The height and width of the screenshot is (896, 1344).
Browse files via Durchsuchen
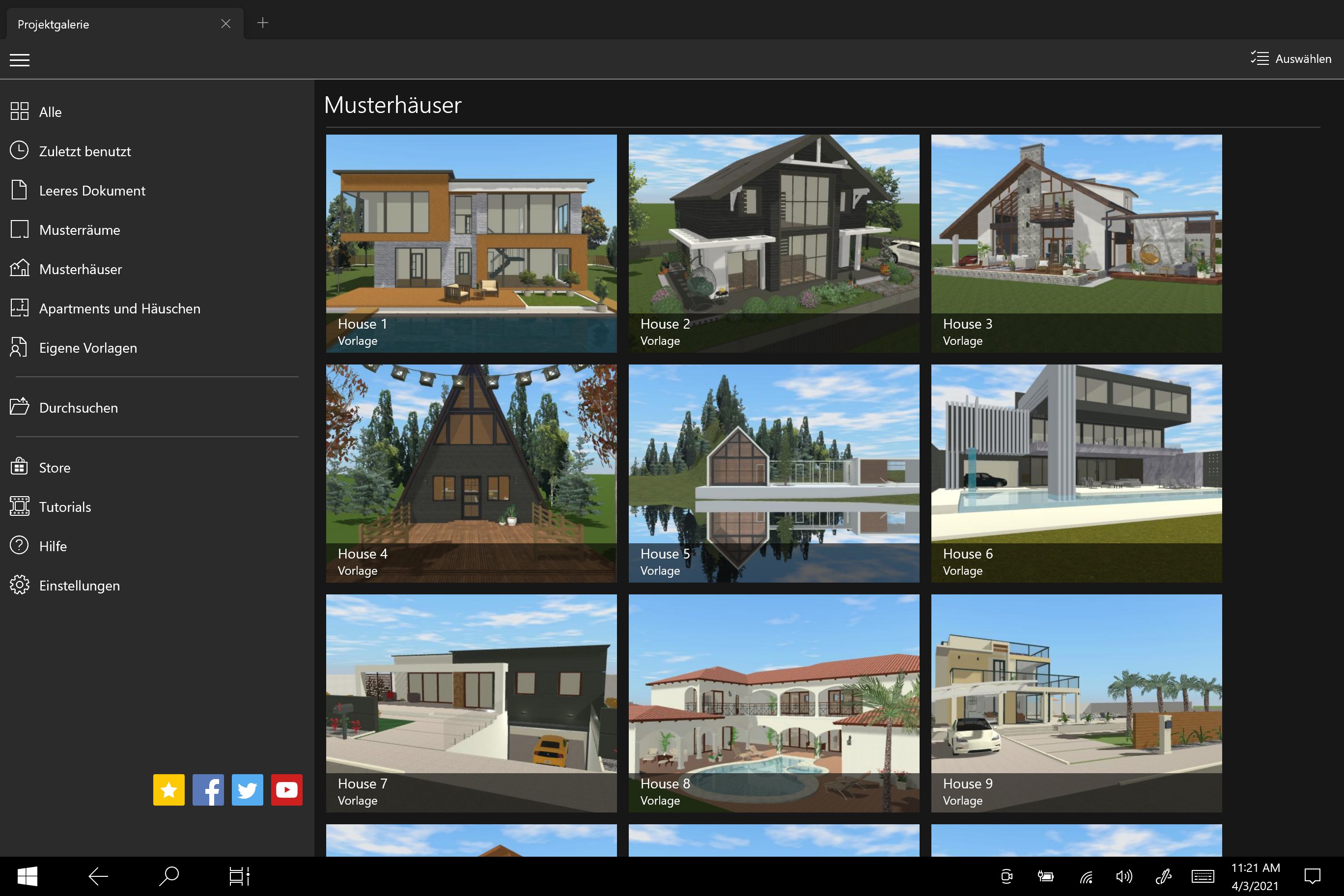tap(78, 407)
